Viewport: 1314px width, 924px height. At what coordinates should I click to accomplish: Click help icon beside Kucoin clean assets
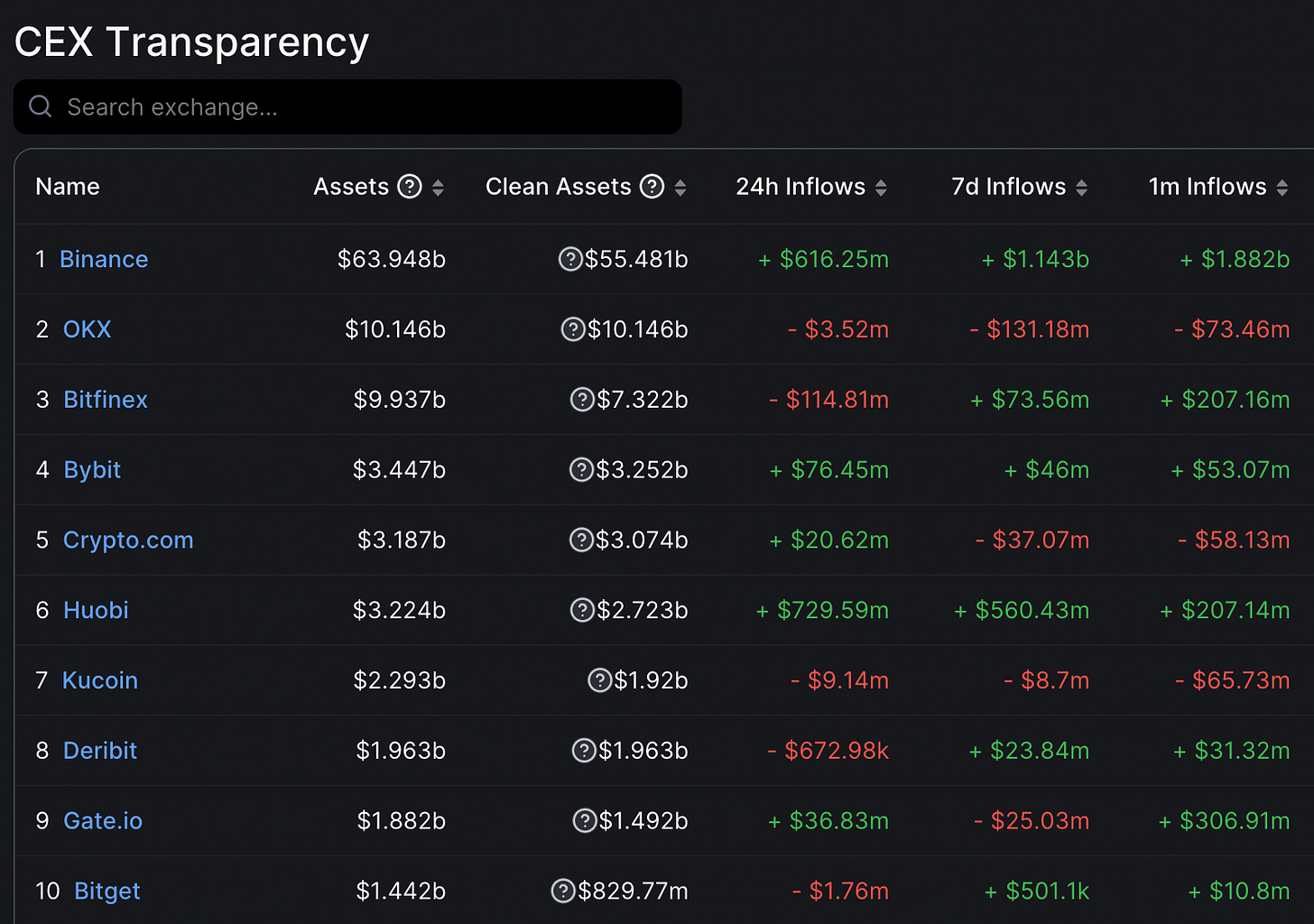pos(599,680)
